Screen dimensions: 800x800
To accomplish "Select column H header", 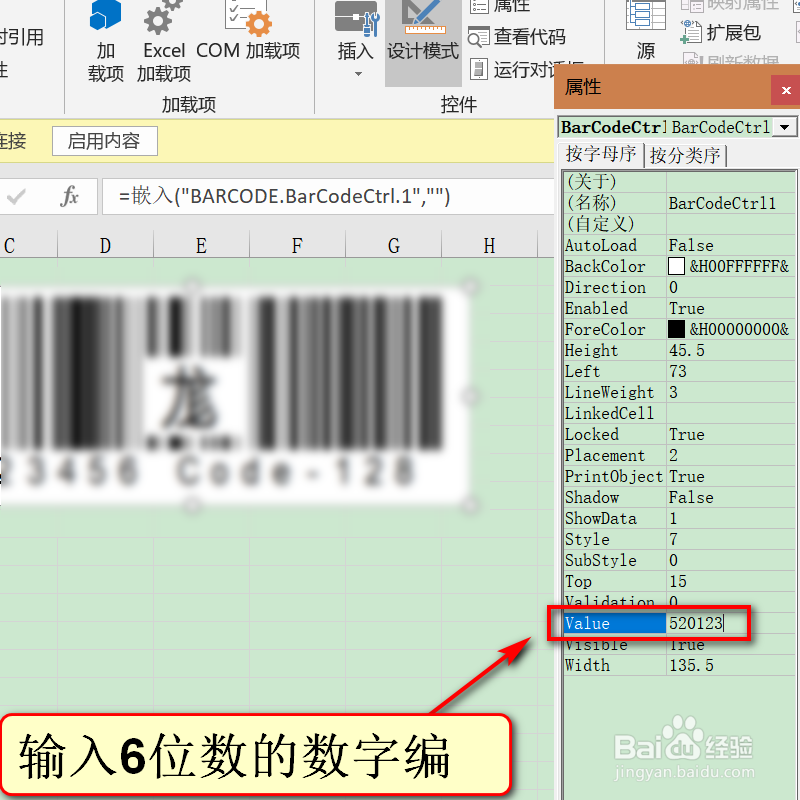I will pos(489,245).
